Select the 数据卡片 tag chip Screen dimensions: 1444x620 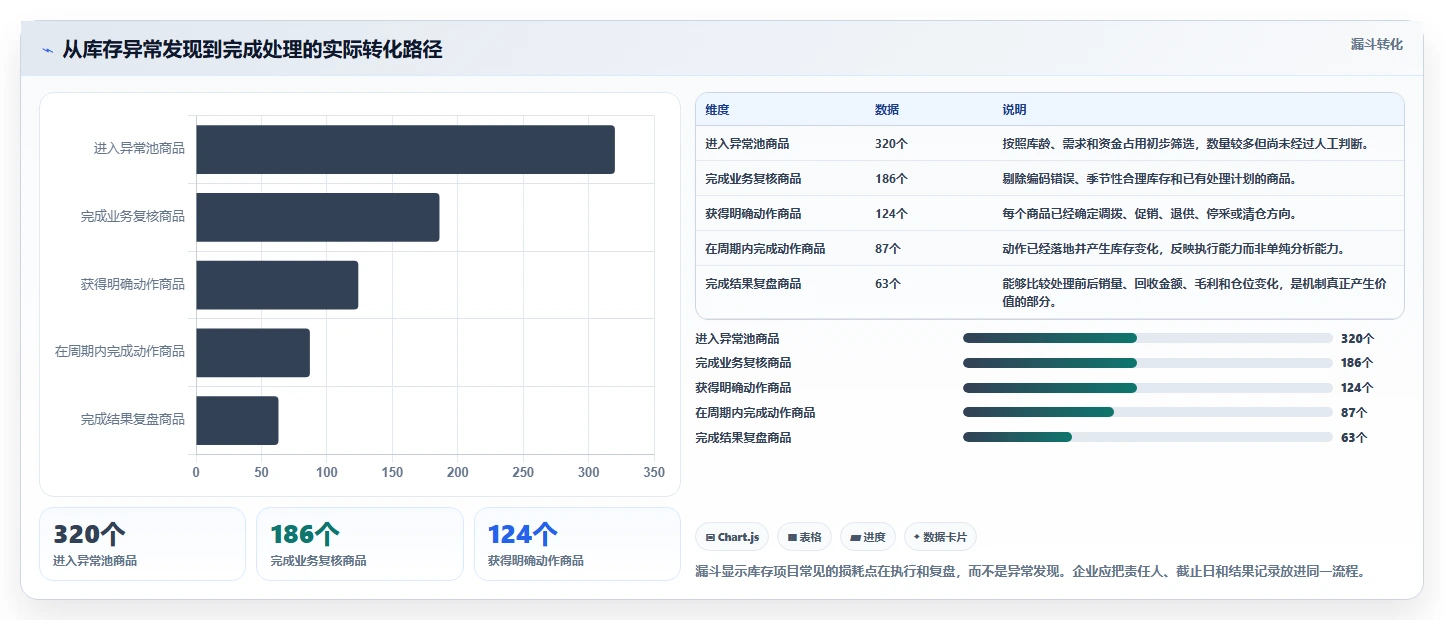pyautogui.click(x=940, y=537)
